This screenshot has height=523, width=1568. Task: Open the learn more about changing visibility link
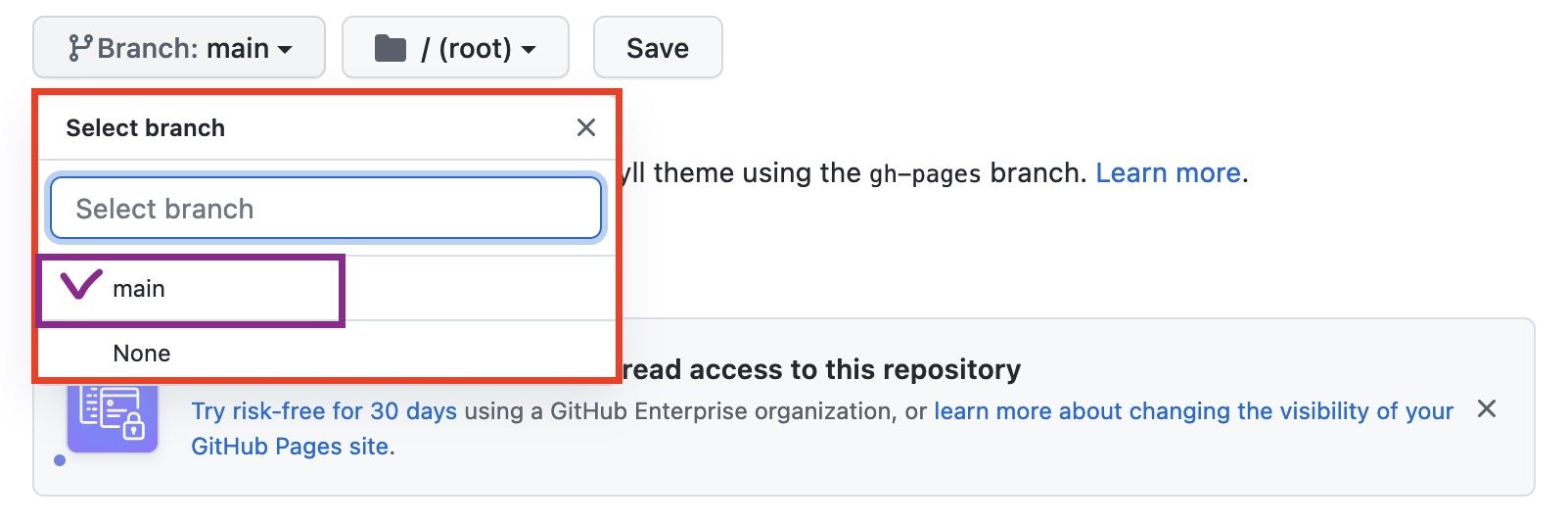(x=1193, y=411)
